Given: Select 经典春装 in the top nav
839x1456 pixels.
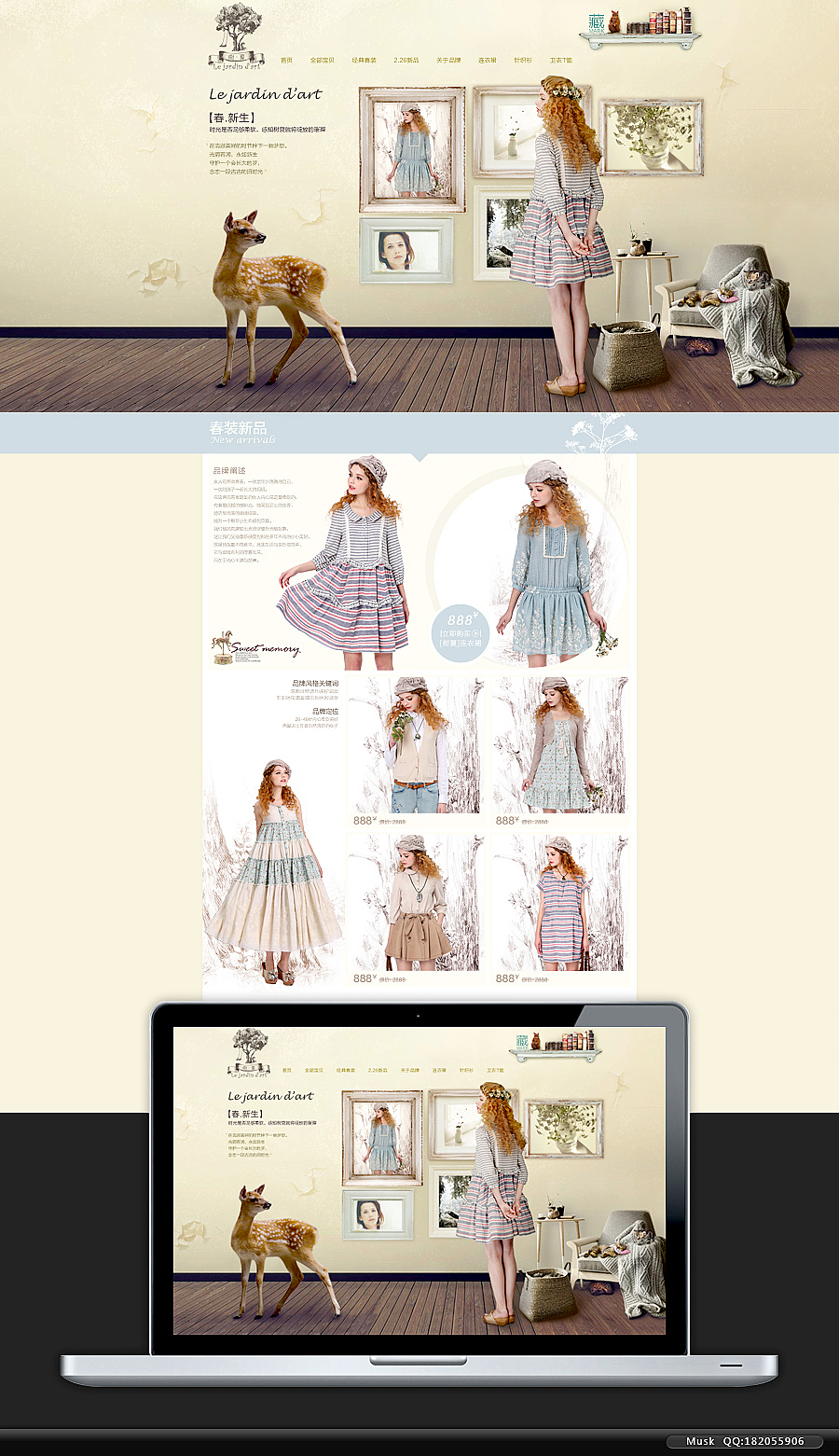Looking at the screenshot, I should pos(364,60).
